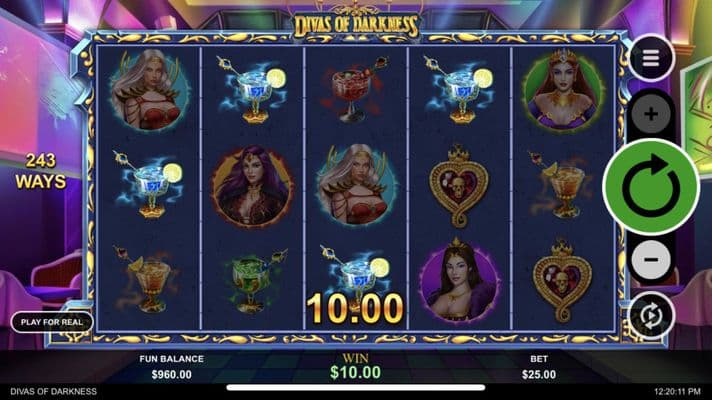The width and height of the screenshot is (712, 400).
Task: Click the blonde diva on the first reel
Action: [x=149, y=90]
